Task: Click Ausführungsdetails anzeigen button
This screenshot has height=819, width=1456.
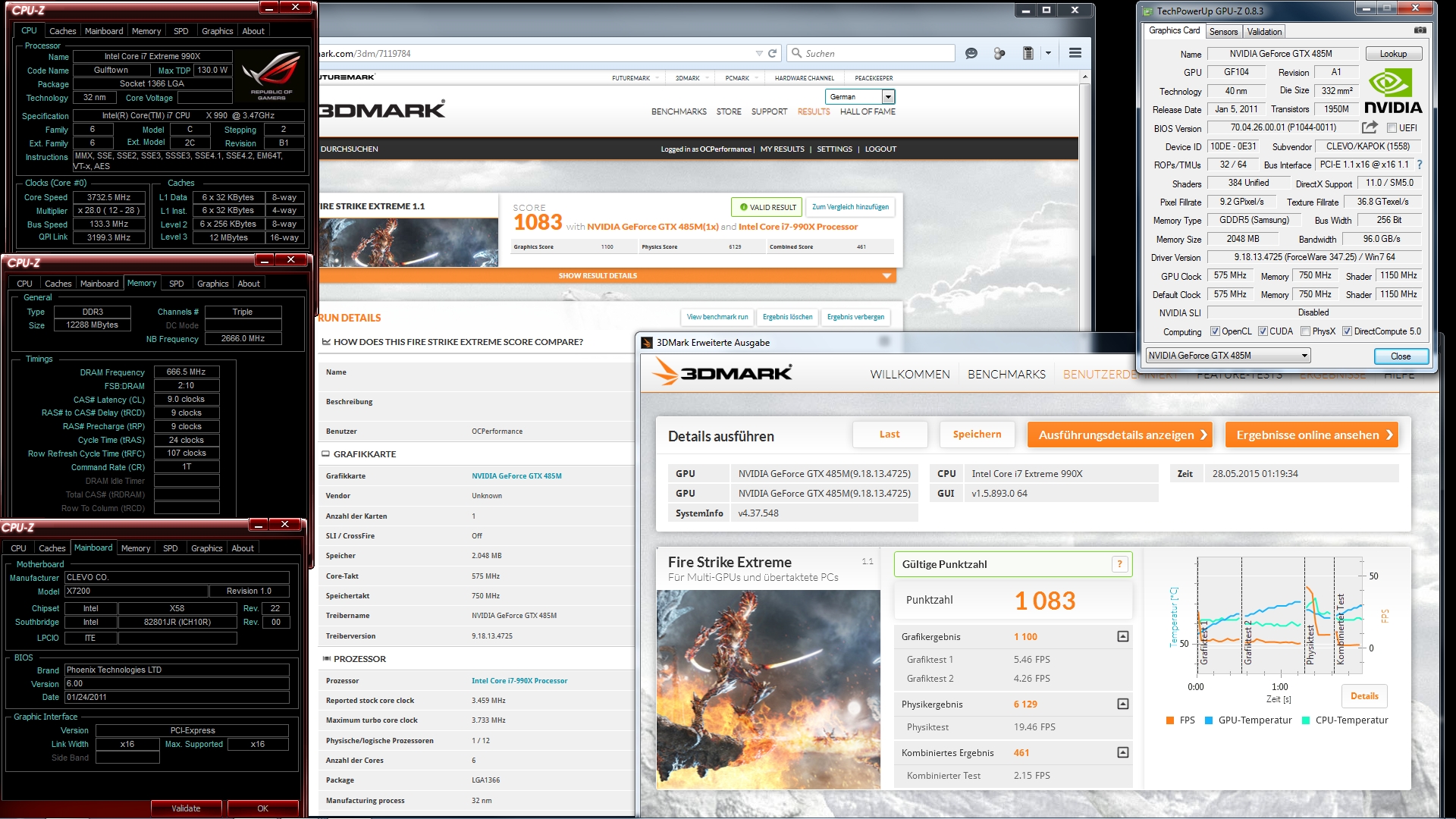Action: (x=1120, y=435)
